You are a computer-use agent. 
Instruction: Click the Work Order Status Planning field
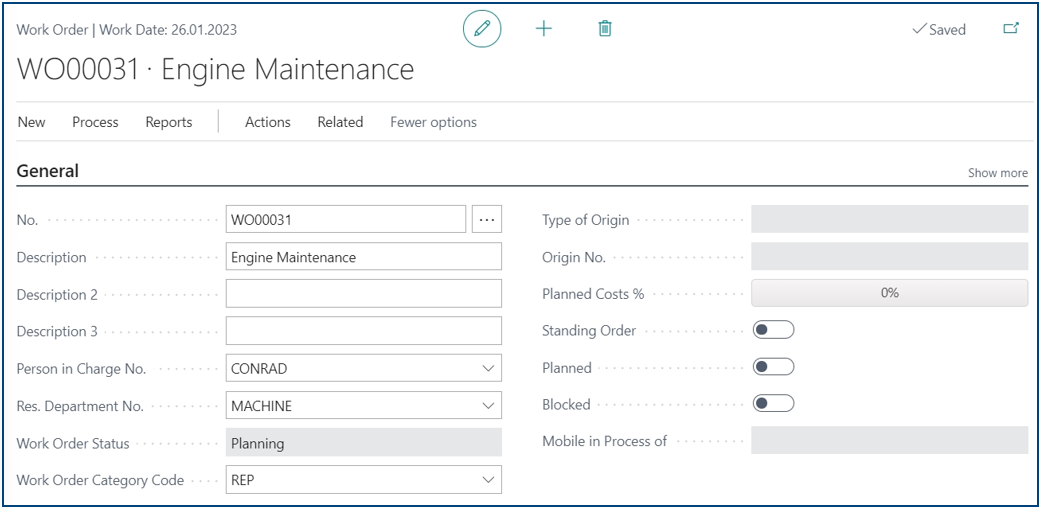pos(364,443)
